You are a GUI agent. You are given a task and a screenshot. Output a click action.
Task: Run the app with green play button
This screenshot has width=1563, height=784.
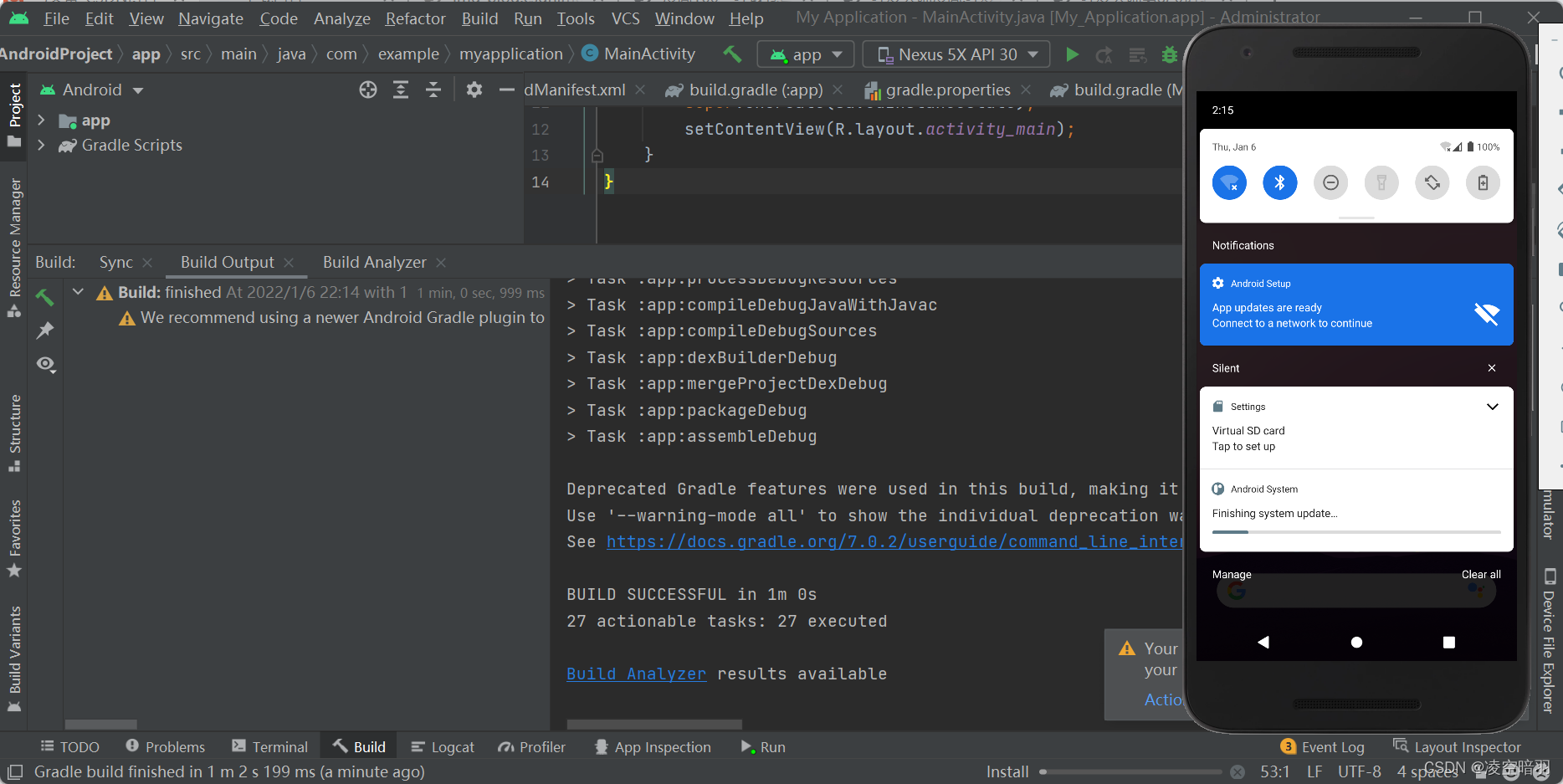click(x=1072, y=54)
